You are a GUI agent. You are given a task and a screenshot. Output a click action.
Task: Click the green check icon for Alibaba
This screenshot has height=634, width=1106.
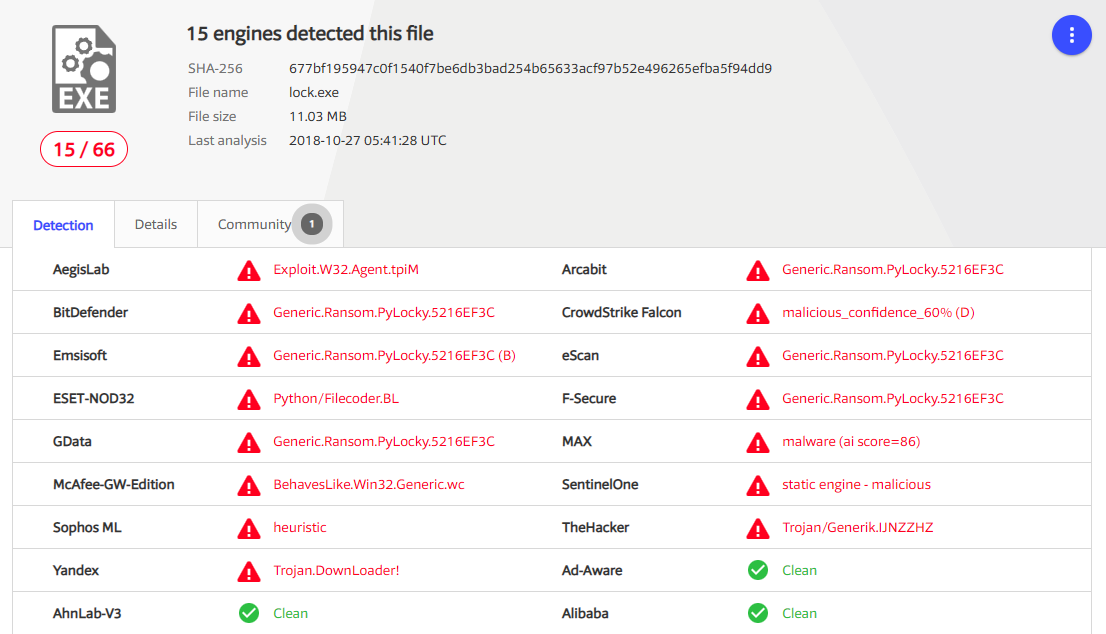[758, 613]
